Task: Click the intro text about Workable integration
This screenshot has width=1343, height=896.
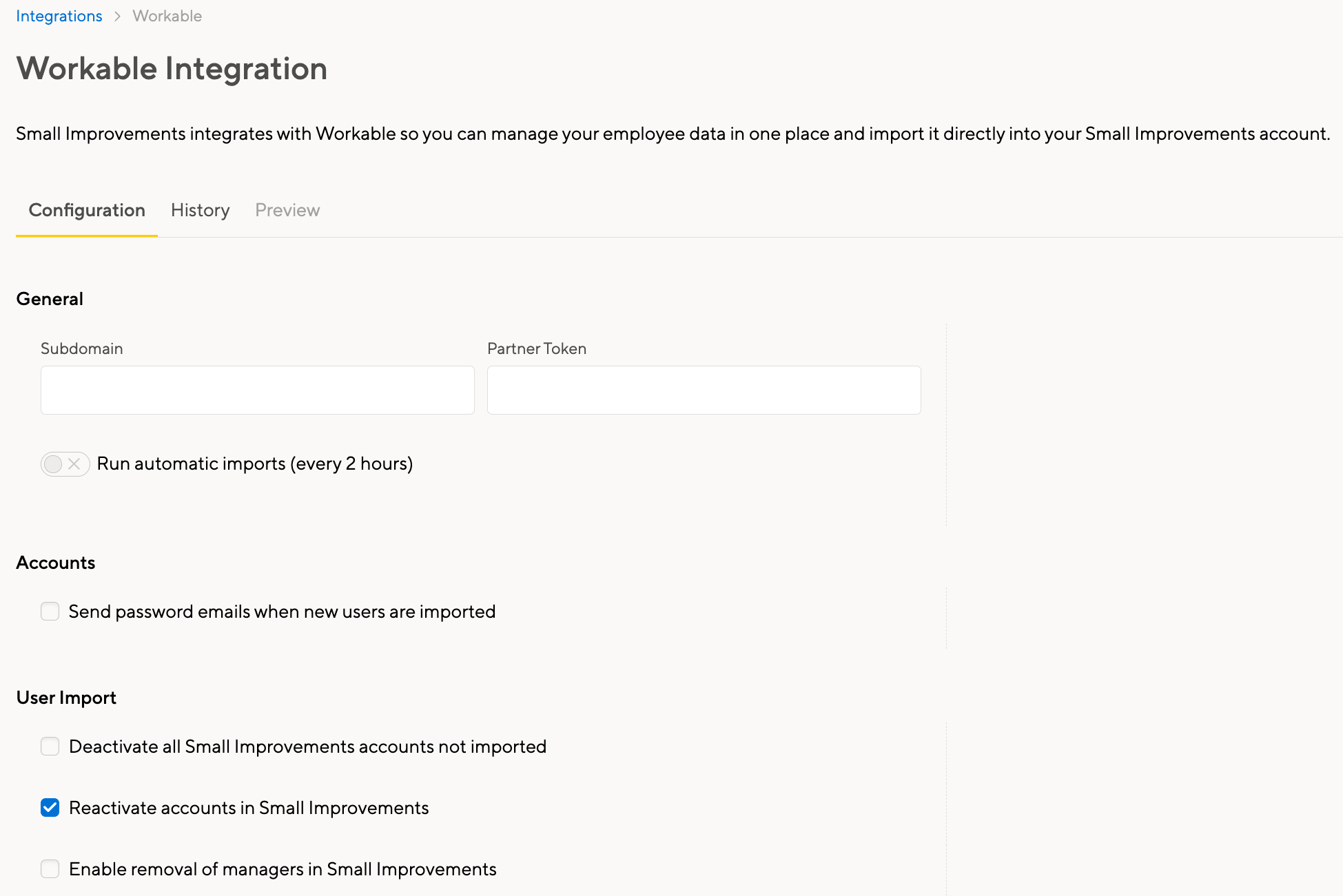Action: [673, 134]
